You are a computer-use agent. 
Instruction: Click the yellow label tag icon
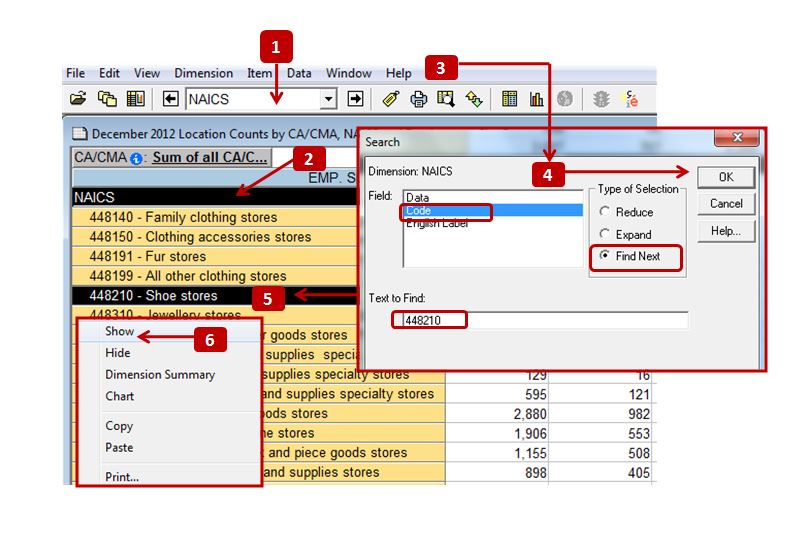[x=391, y=99]
